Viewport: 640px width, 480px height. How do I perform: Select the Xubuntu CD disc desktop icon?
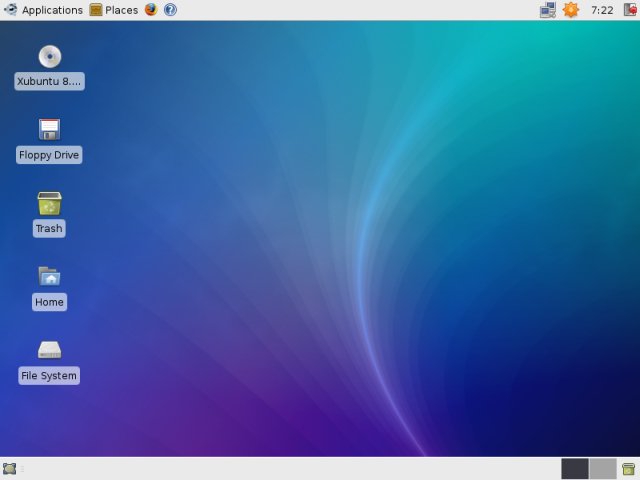[x=50, y=56]
